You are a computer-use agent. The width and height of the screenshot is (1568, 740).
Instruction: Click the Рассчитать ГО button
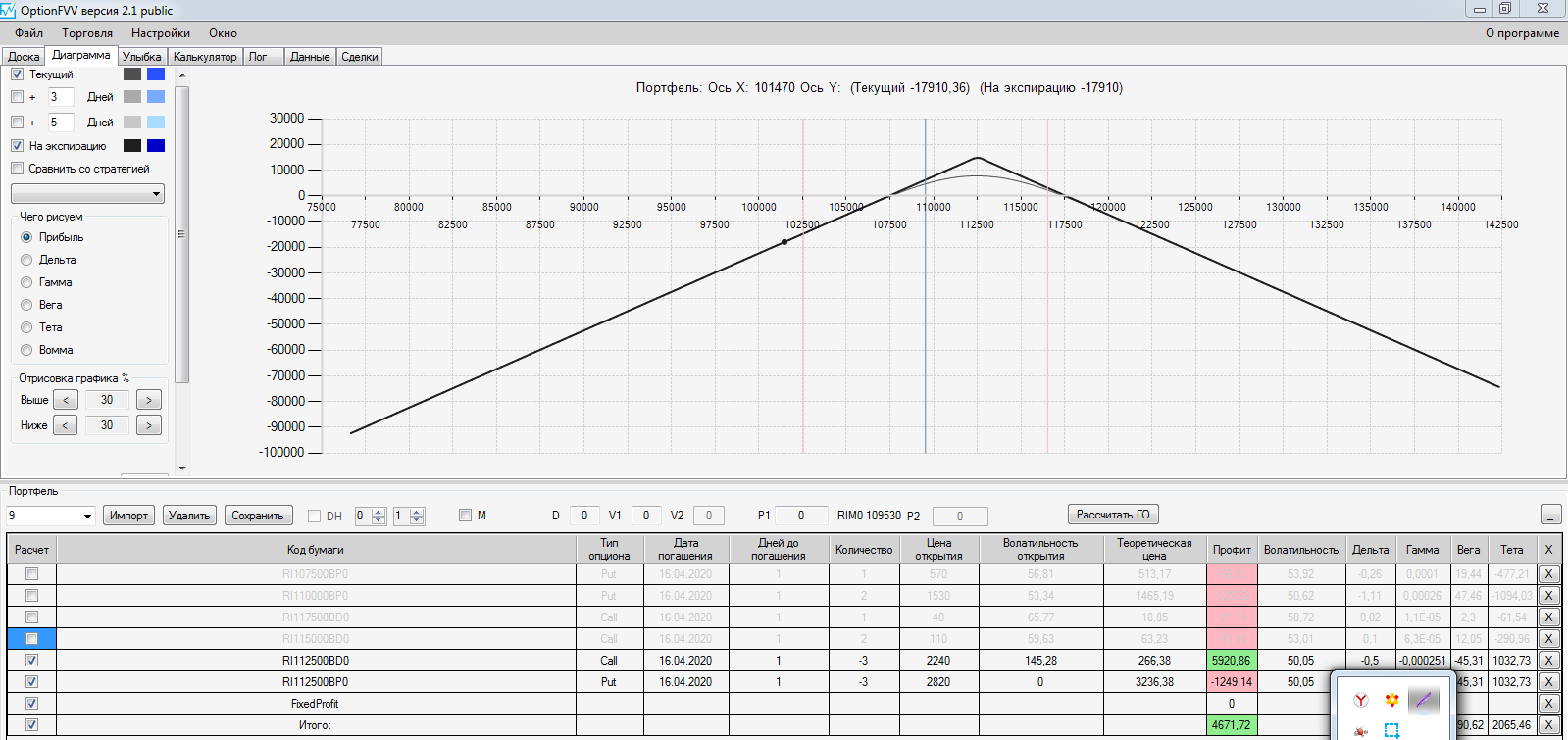click(1113, 515)
